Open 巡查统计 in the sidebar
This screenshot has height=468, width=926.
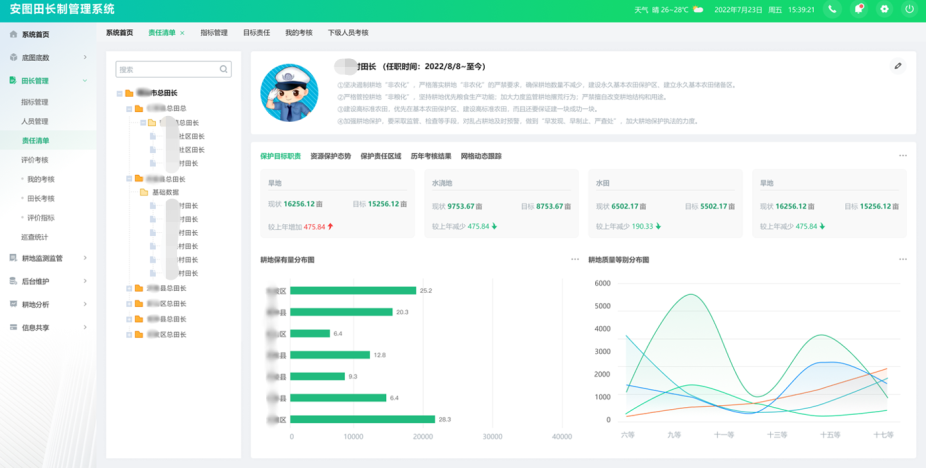(x=35, y=237)
